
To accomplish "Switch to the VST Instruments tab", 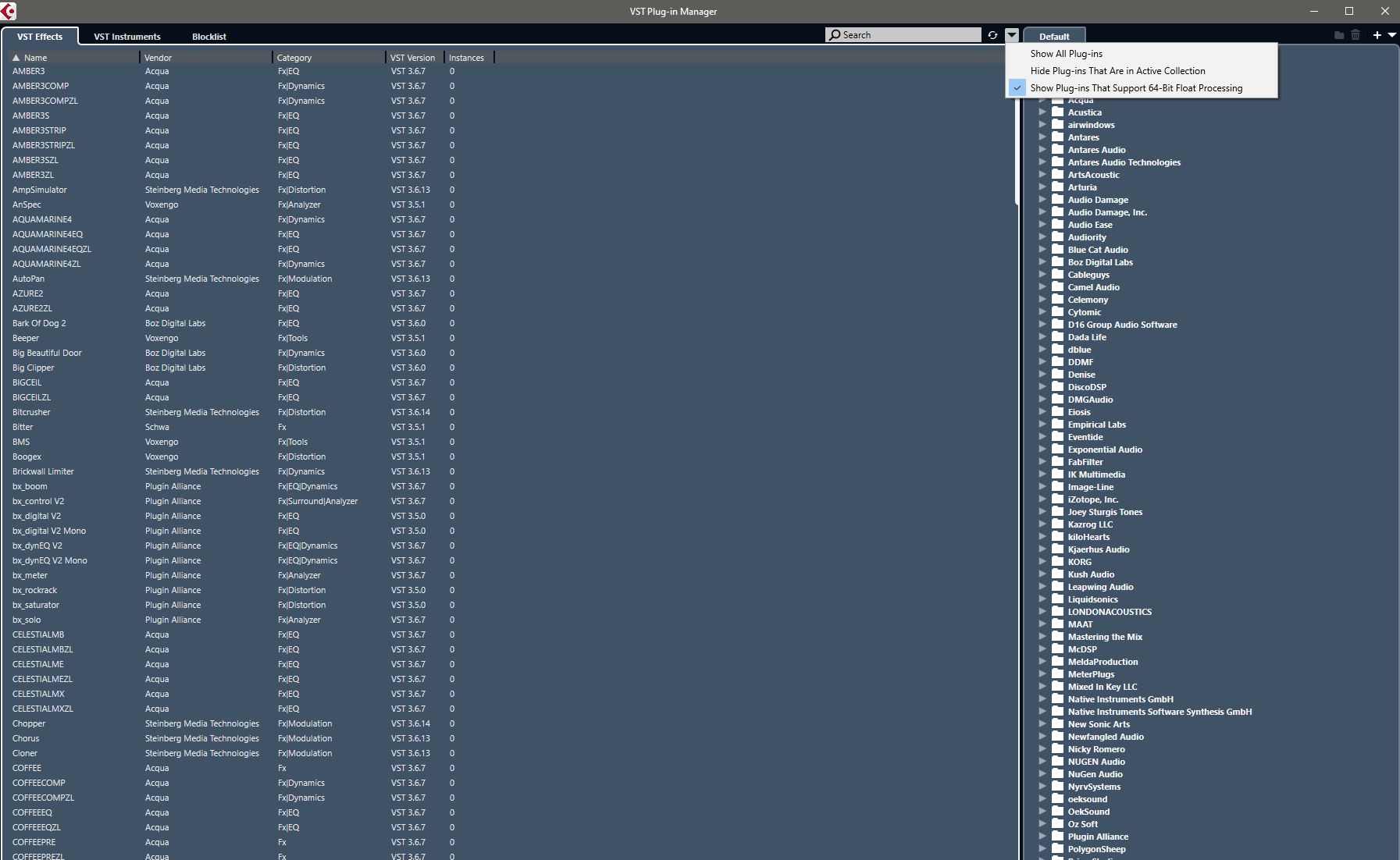I will (127, 37).
